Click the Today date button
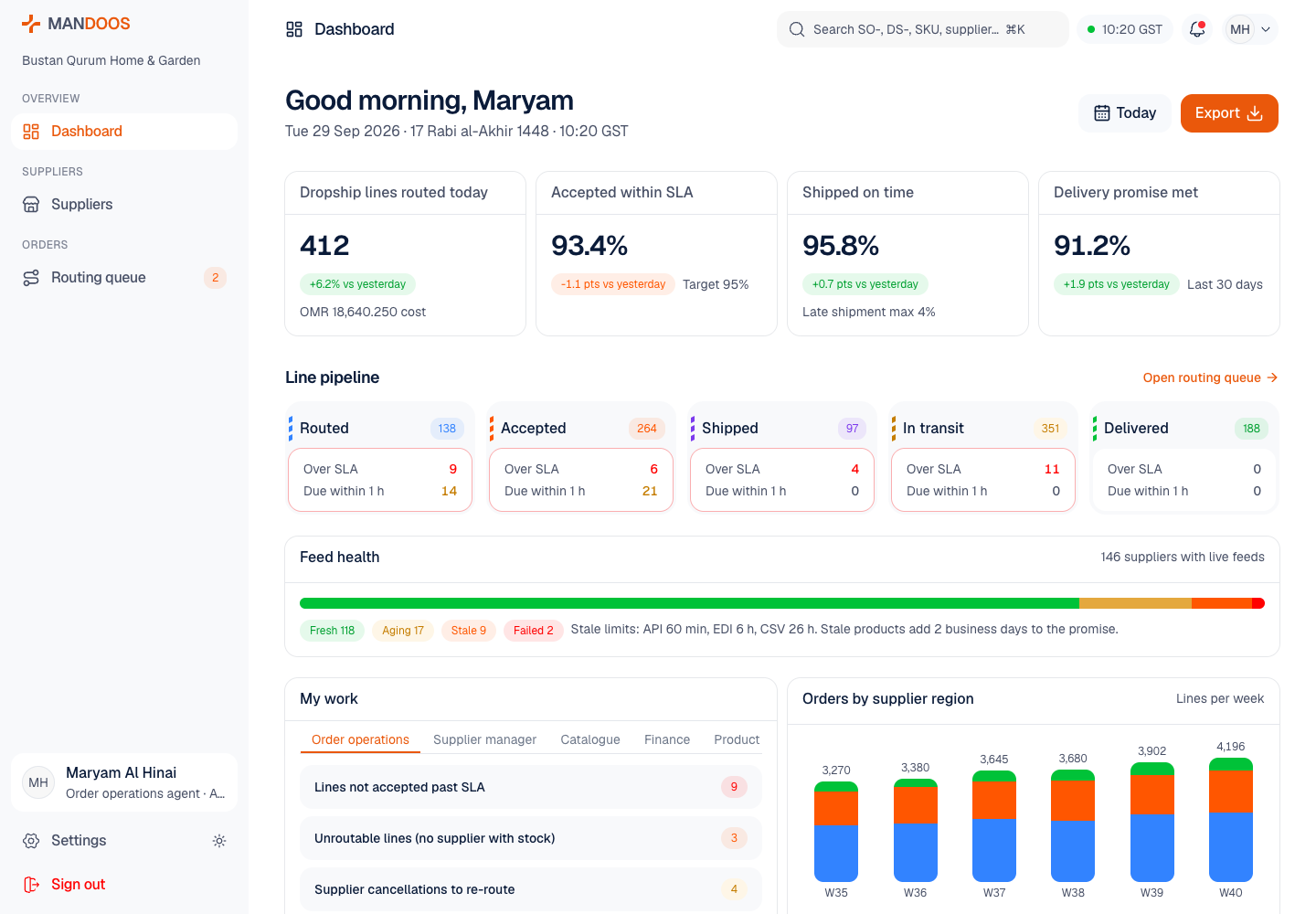Screen dimensions: 1316x914 [x=1125, y=113]
